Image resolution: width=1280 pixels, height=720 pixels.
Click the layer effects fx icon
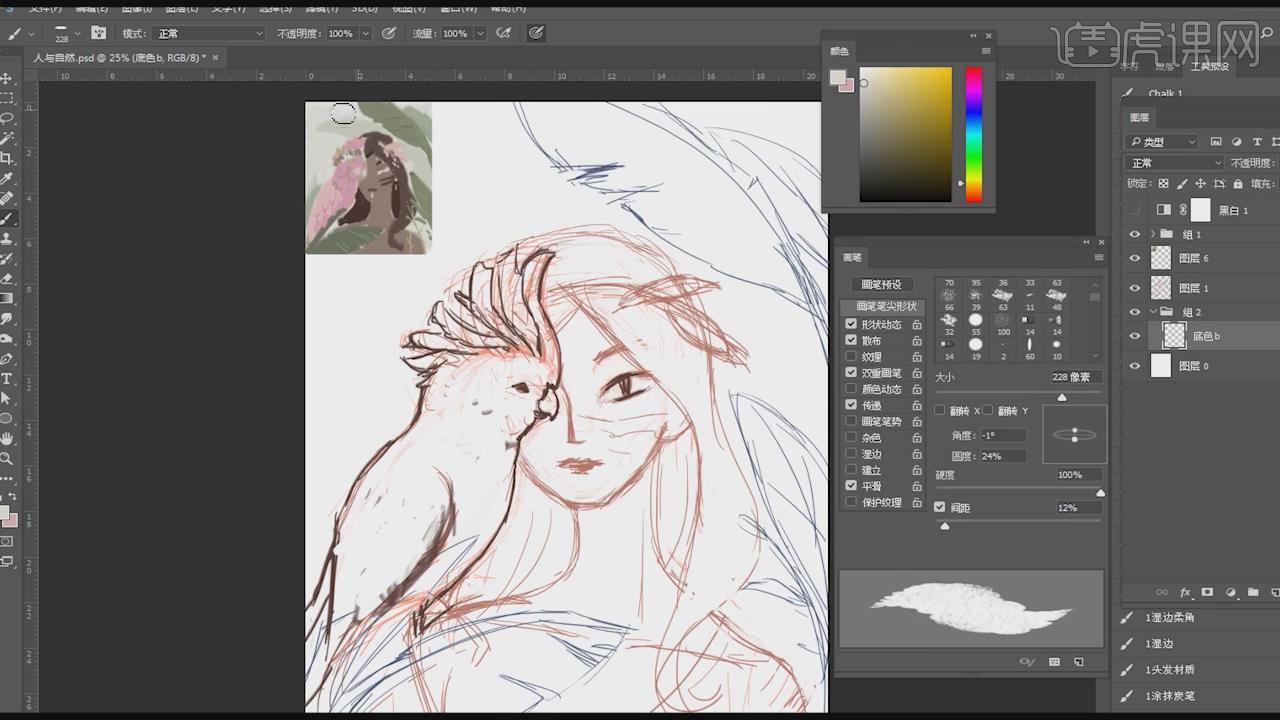pyautogui.click(x=1186, y=592)
